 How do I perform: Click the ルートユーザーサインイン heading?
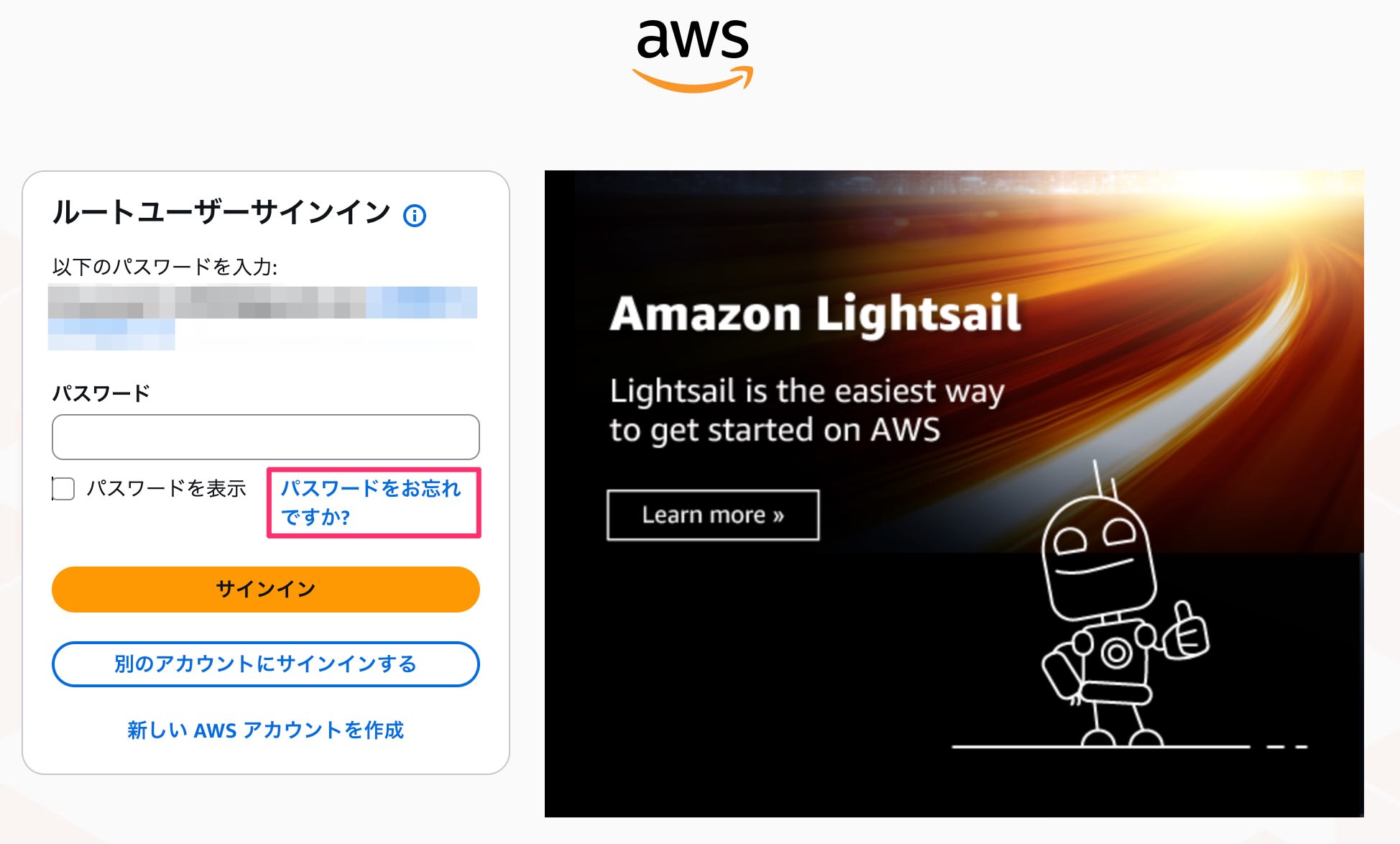(221, 212)
